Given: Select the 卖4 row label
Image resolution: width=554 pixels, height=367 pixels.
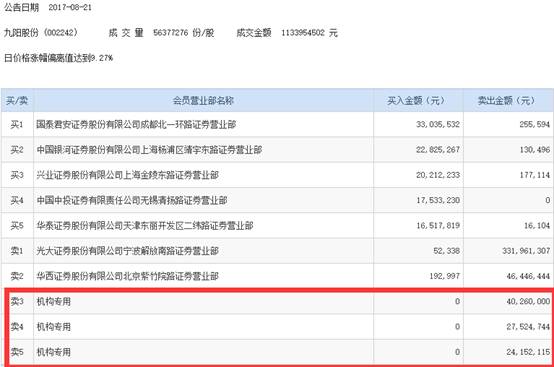Looking at the screenshot, I should (x=17, y=326).
